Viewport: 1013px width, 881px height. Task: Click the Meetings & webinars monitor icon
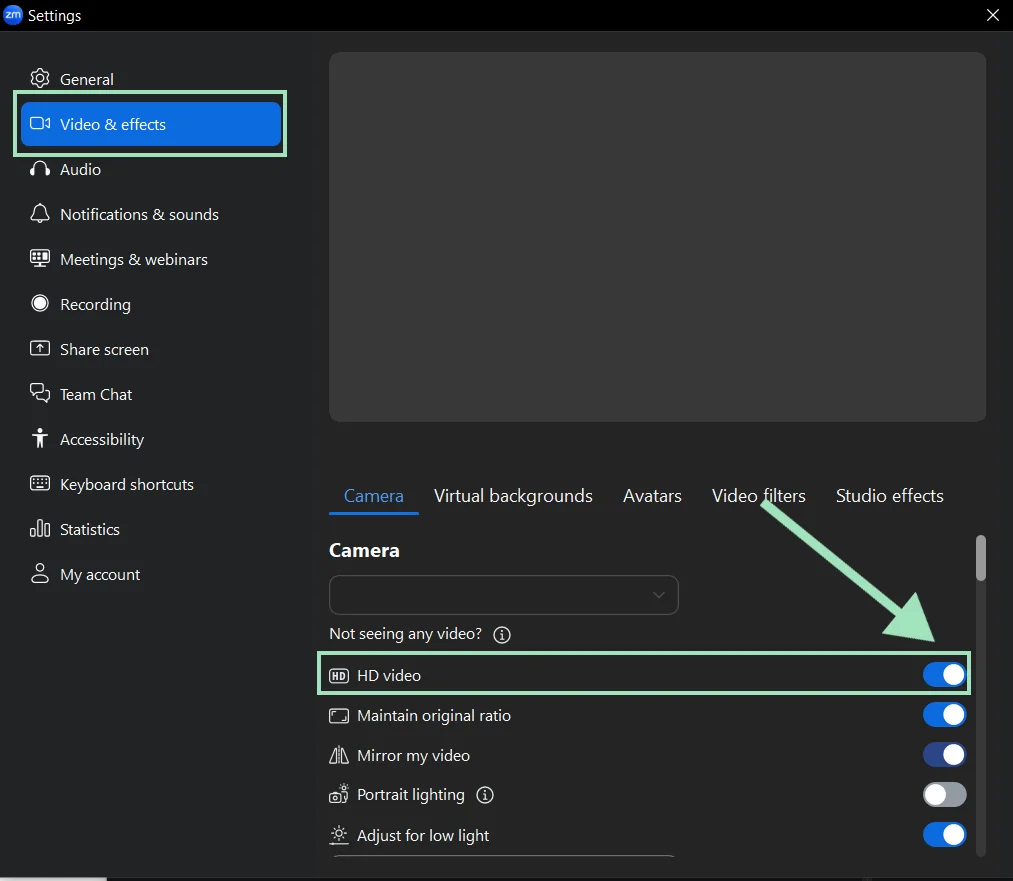tap(39, 259)
